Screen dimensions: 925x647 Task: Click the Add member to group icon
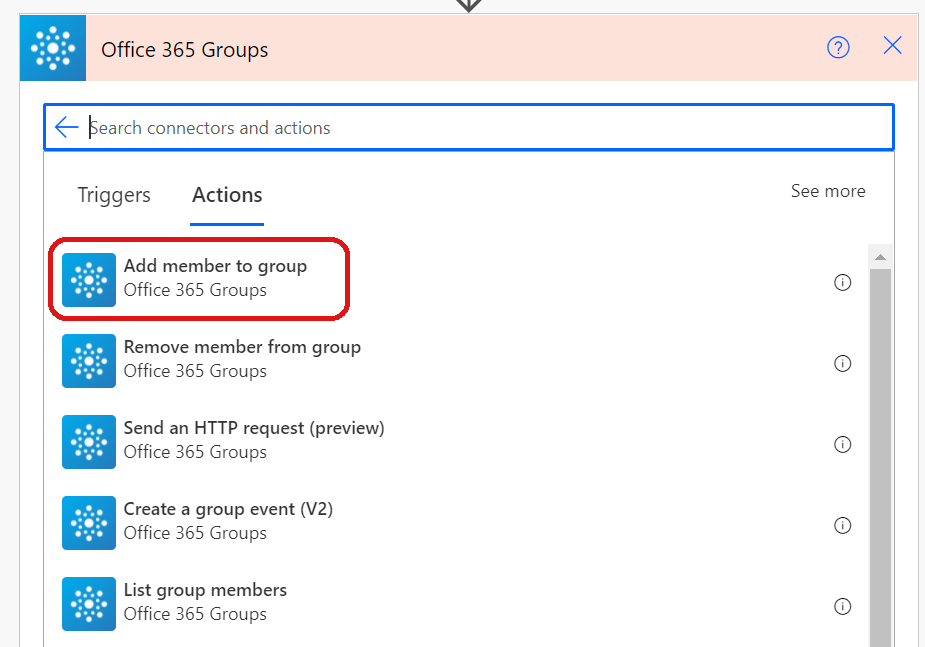pyautogui.click(x=89, y=280)
